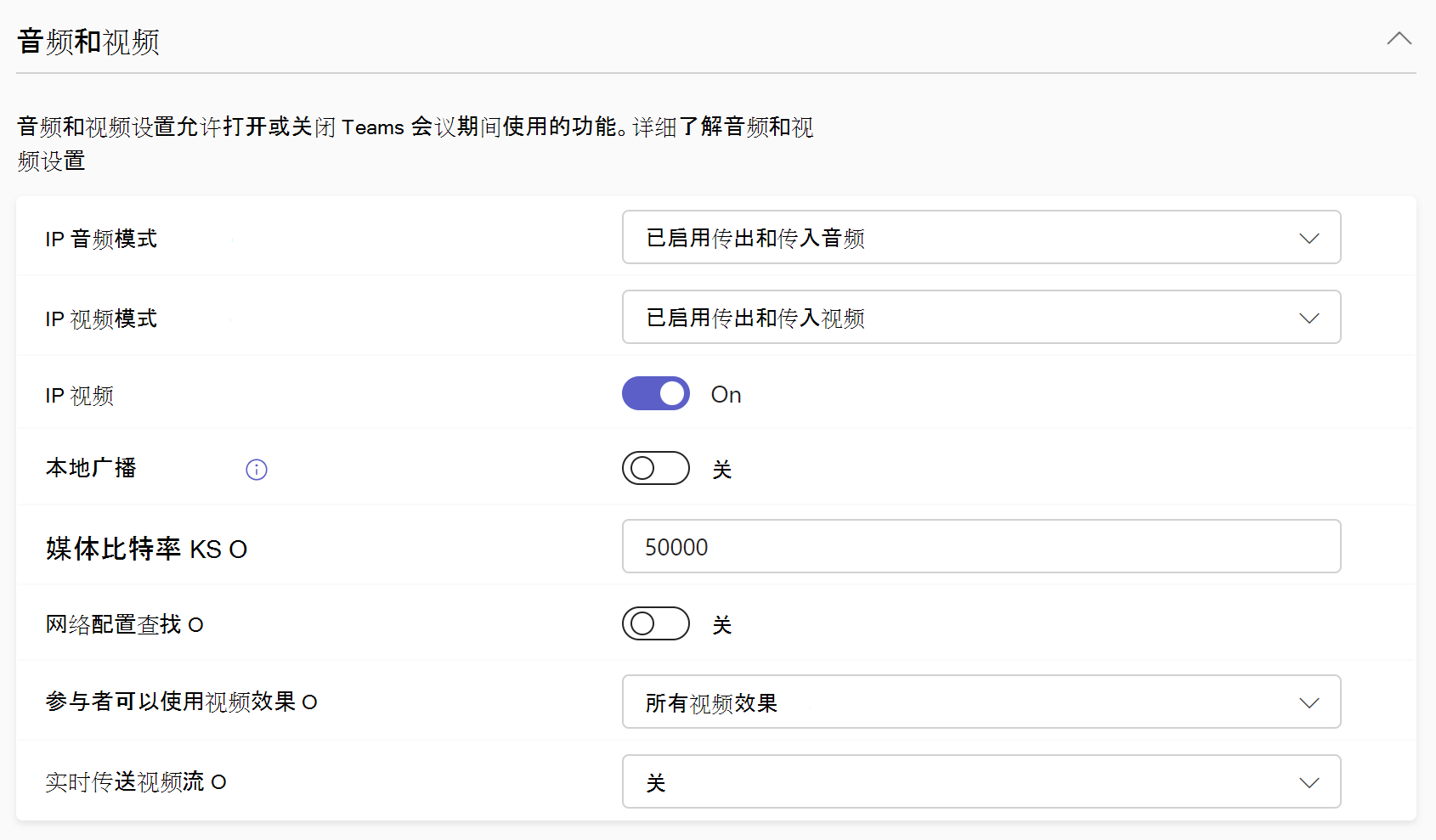The width and height of the screenshot is (1436, 840).
Task: Show info for 本地广播
Action: (x=257, y=470)
